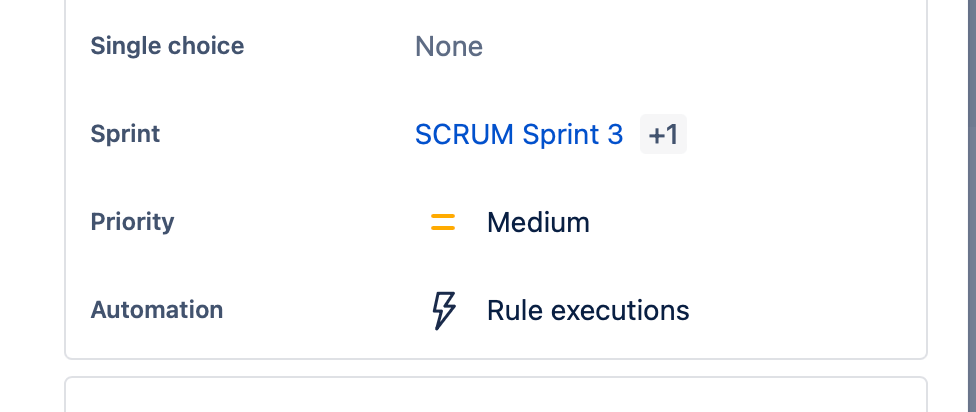The height and width of the screenshot is (412, 976).
Task: Click the Priority field label
Action: [x=133, y=222]
